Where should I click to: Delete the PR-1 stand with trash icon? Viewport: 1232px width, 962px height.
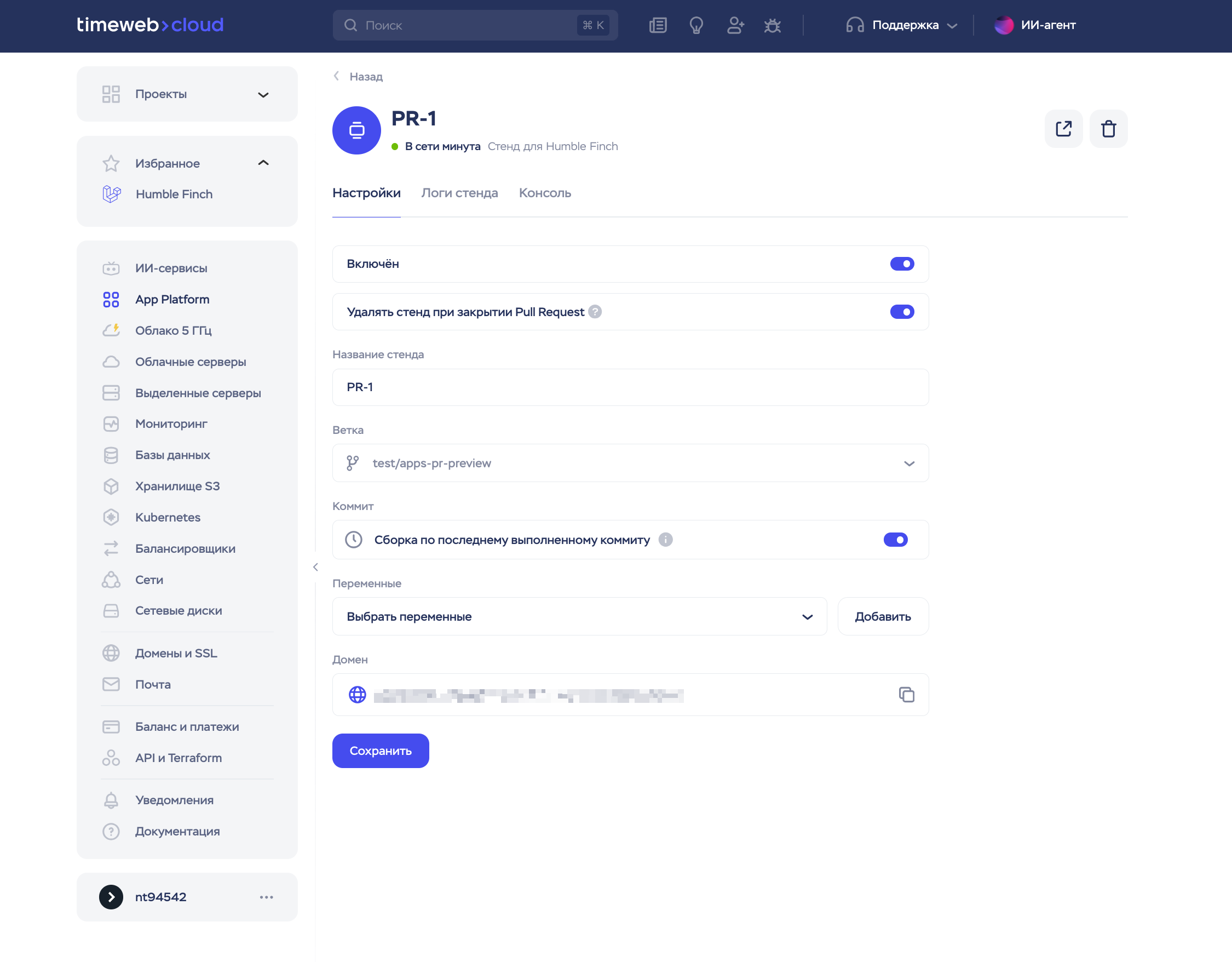click(1108, 129)
